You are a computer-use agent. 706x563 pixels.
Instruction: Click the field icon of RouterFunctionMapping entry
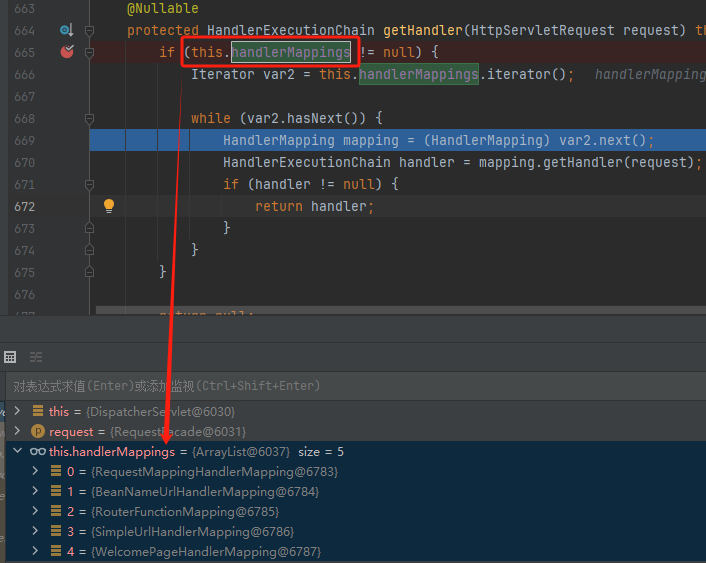coord(56,511)
